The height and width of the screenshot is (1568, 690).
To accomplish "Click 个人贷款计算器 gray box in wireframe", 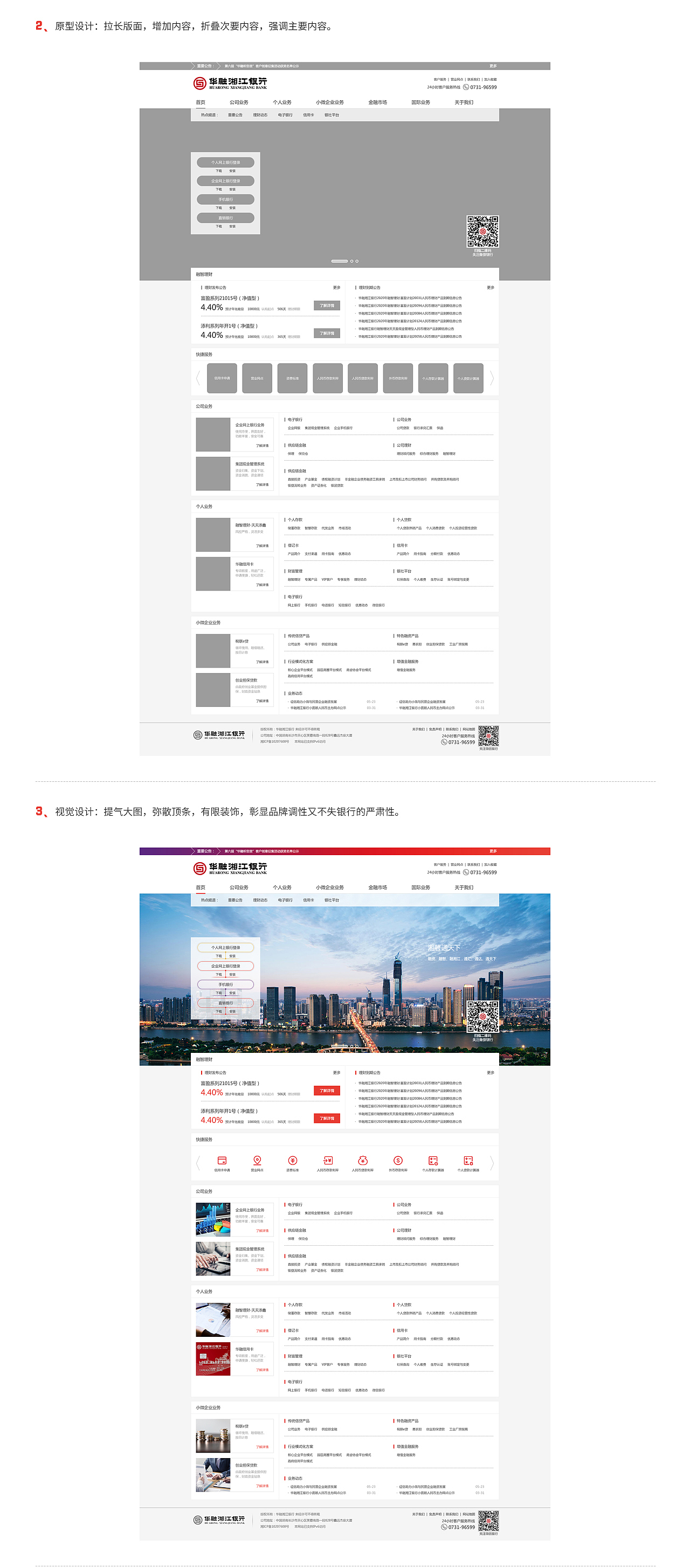I will [x=468, y=378].
